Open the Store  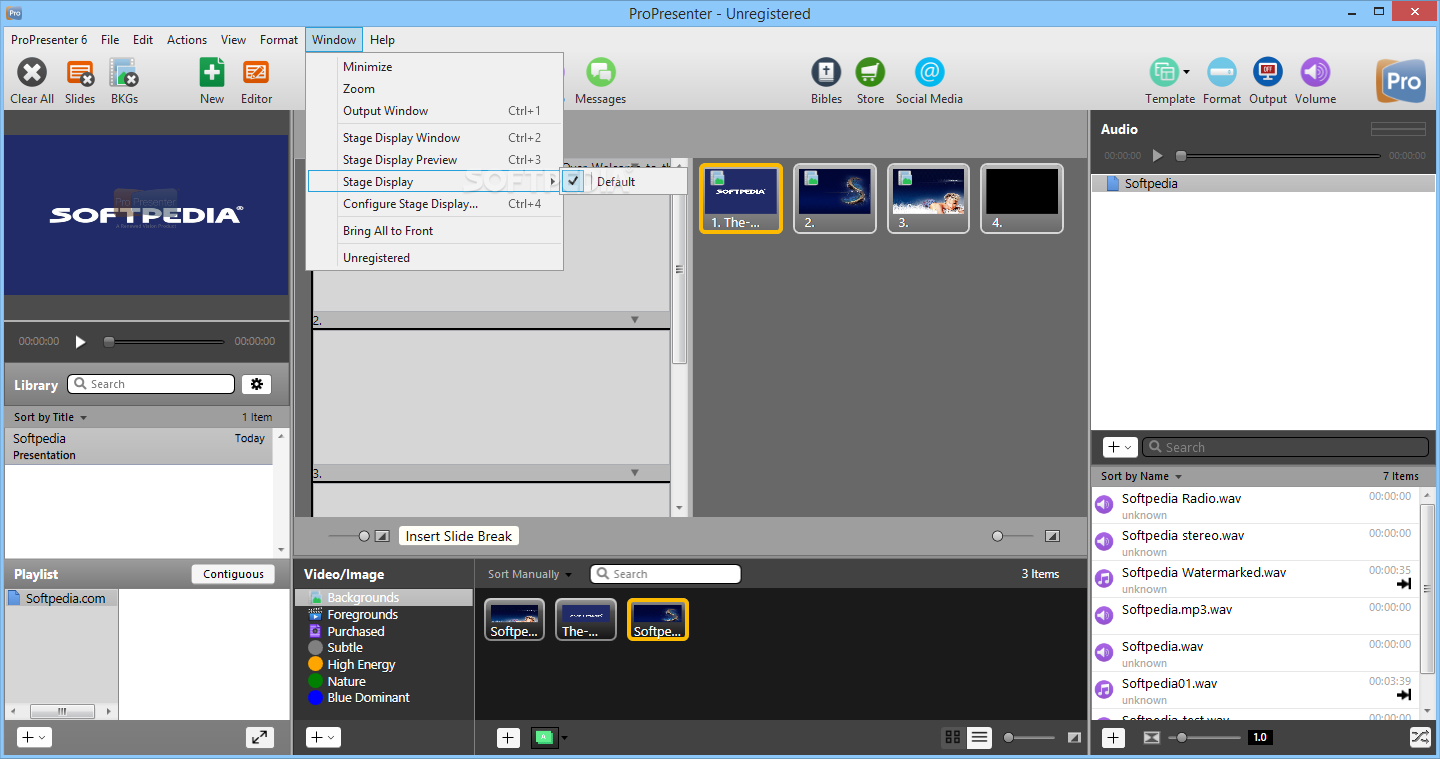(x=870, y=73)
